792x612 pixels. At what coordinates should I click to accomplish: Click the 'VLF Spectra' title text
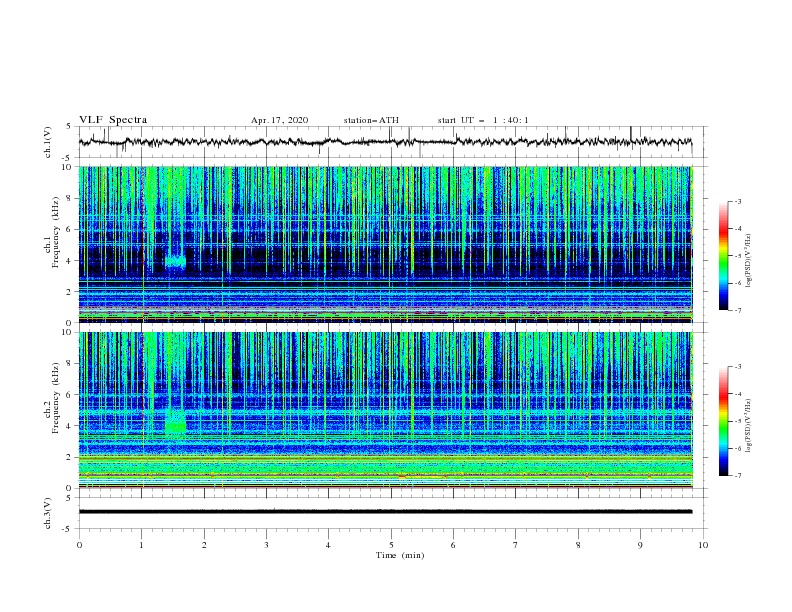point(113,120)
